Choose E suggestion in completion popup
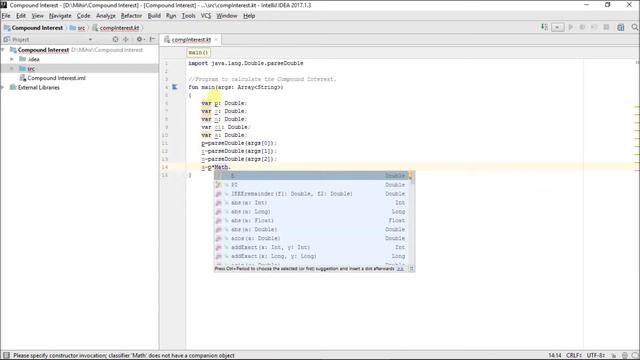This screenshot has height=360, width=640. [311, 176]
